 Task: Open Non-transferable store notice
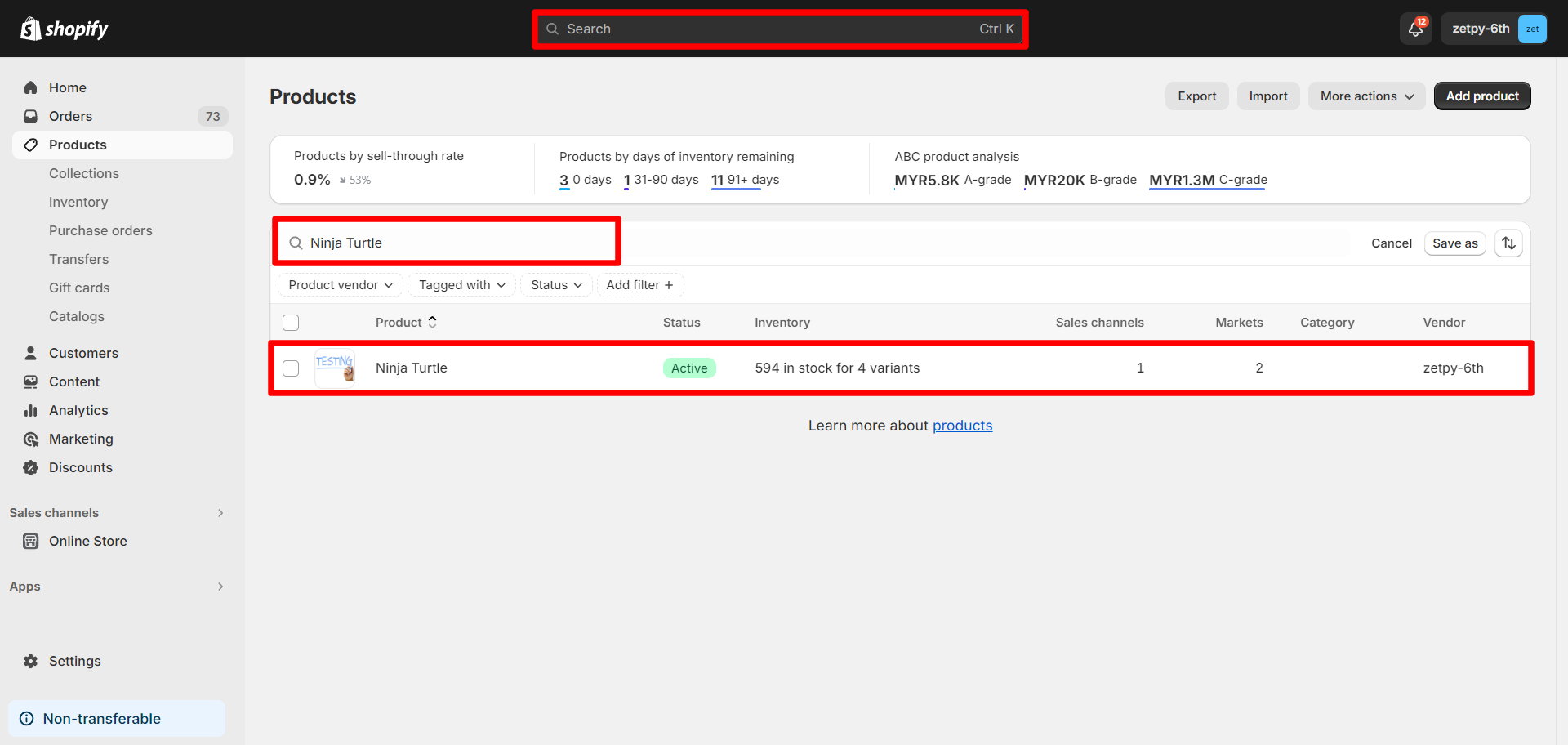pos(117,719)
